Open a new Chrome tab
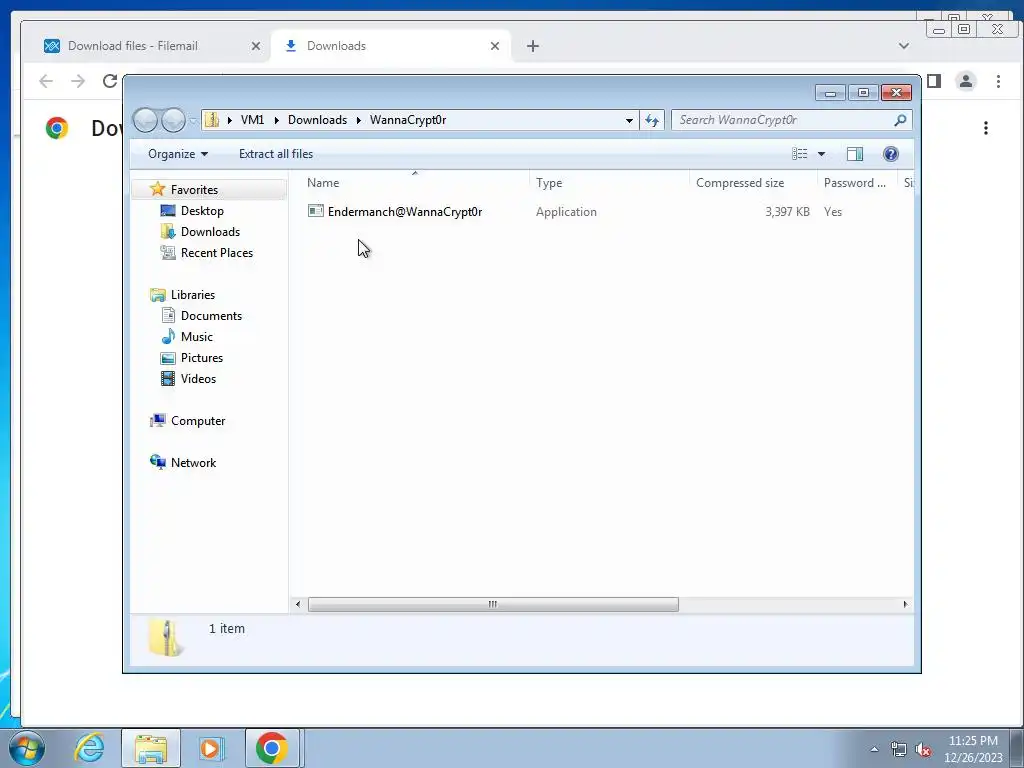Screen dimensions: 1024x768 pyautogui.click(x=533, y=46)
